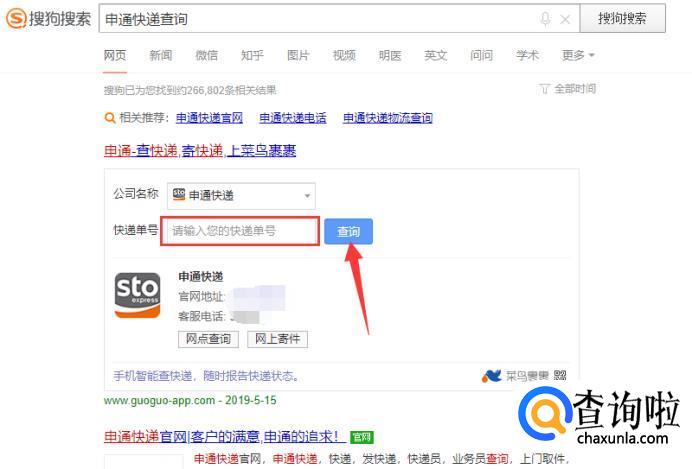Click the microphone voice search icon
This screenshot has height=469, width=692.
[545, 19]
